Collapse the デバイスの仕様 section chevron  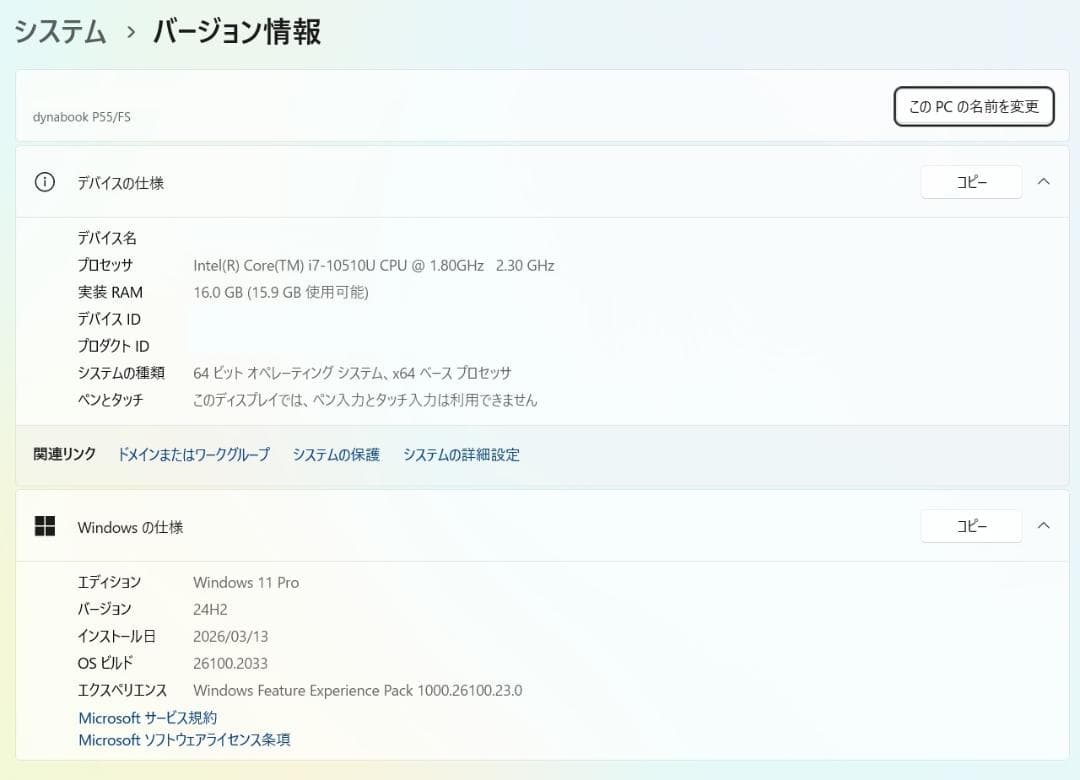click(1043, 182)
